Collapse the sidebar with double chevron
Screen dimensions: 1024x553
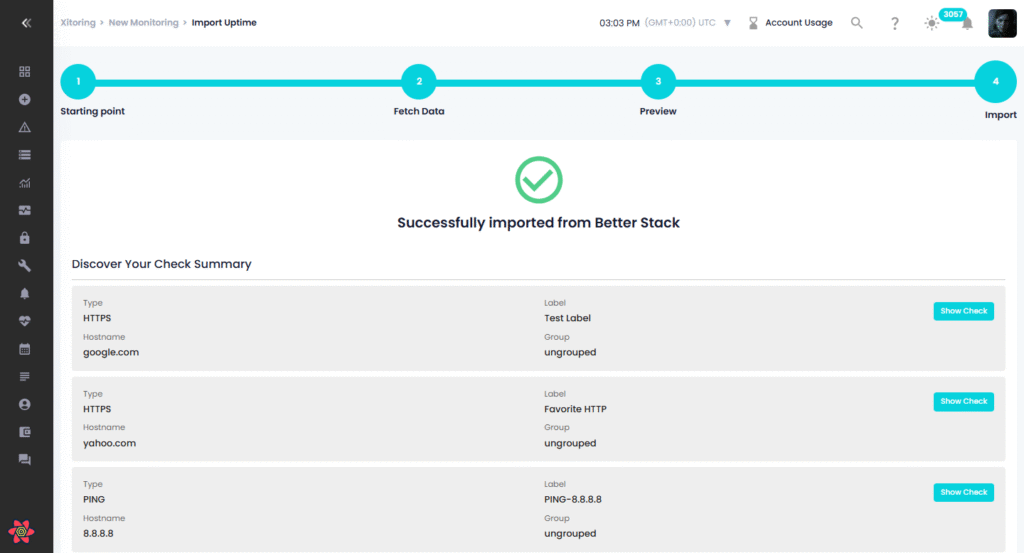(x=26, y=23)
